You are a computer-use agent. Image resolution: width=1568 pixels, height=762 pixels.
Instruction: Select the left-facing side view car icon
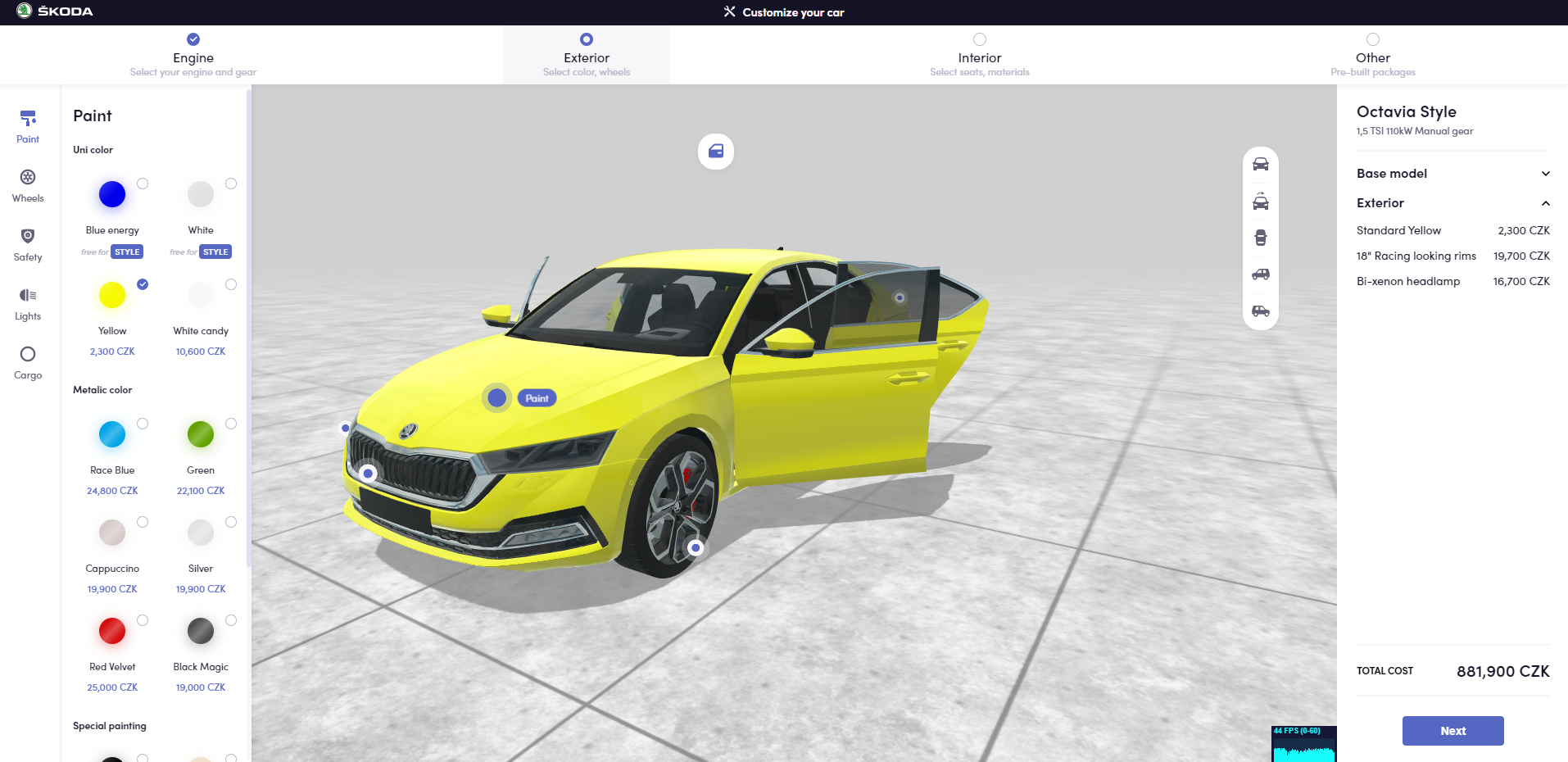click(1261, 274)
